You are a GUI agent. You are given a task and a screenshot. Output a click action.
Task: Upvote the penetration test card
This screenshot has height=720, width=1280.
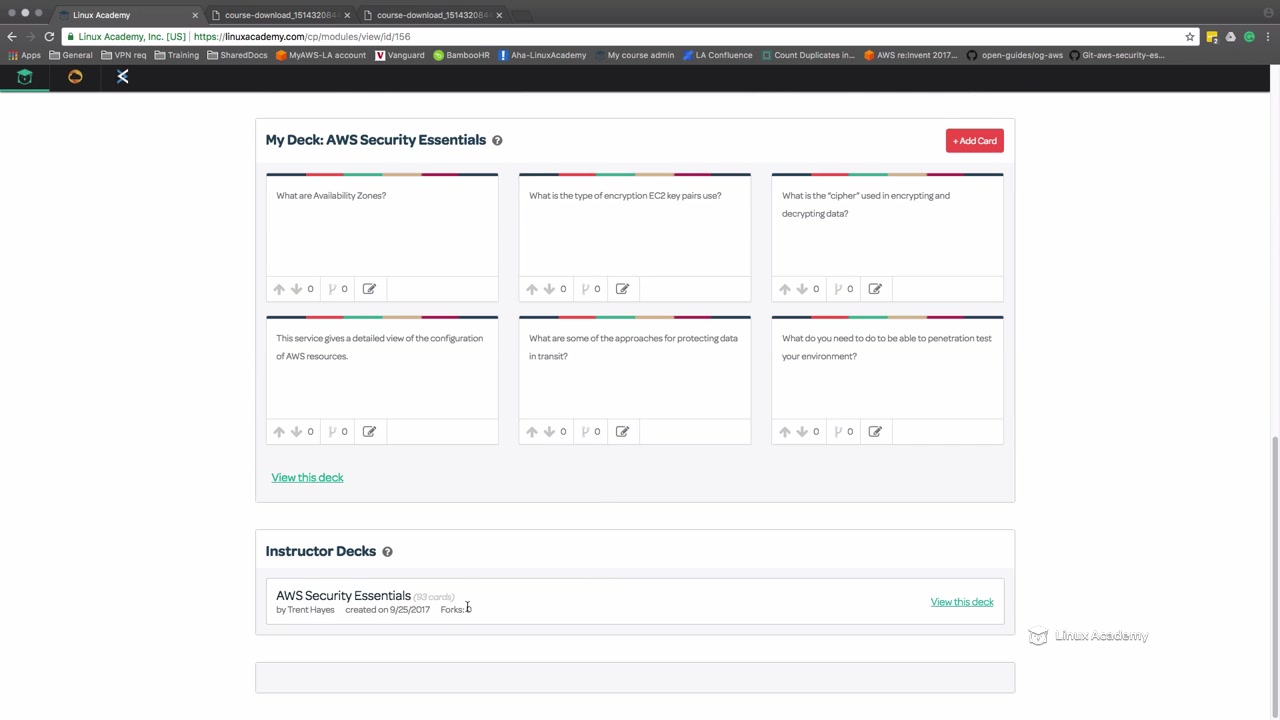(x=785, y=432)
